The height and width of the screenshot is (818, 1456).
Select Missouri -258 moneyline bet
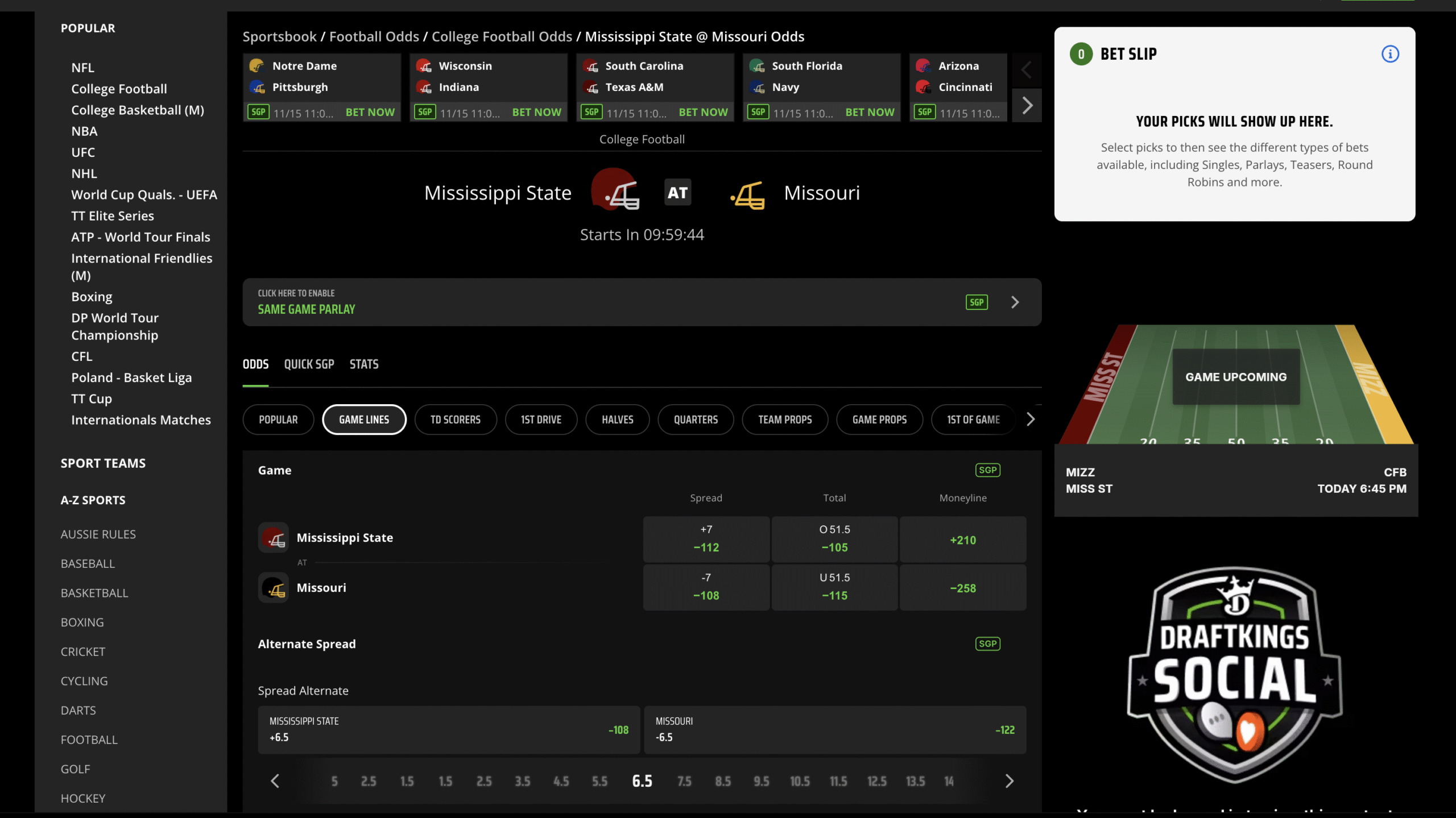[962, 588]
